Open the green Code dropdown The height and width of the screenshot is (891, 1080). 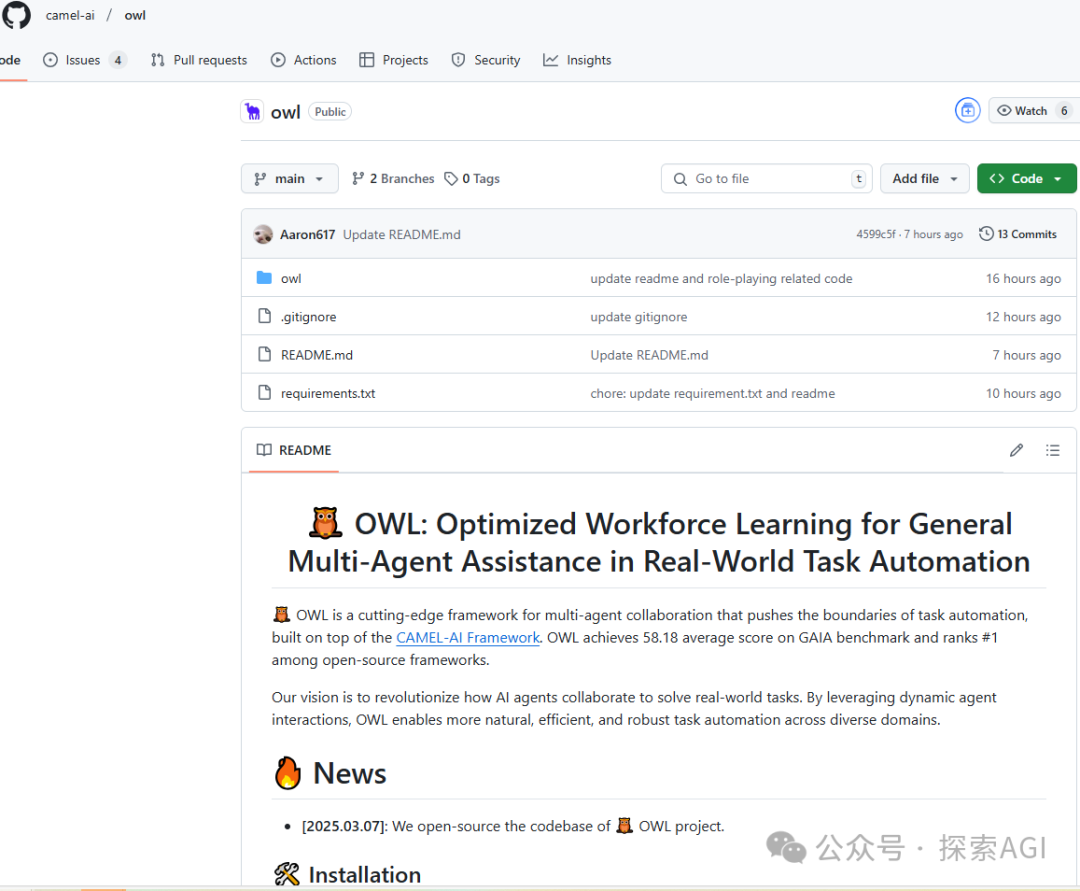[x=1026, y=178]
